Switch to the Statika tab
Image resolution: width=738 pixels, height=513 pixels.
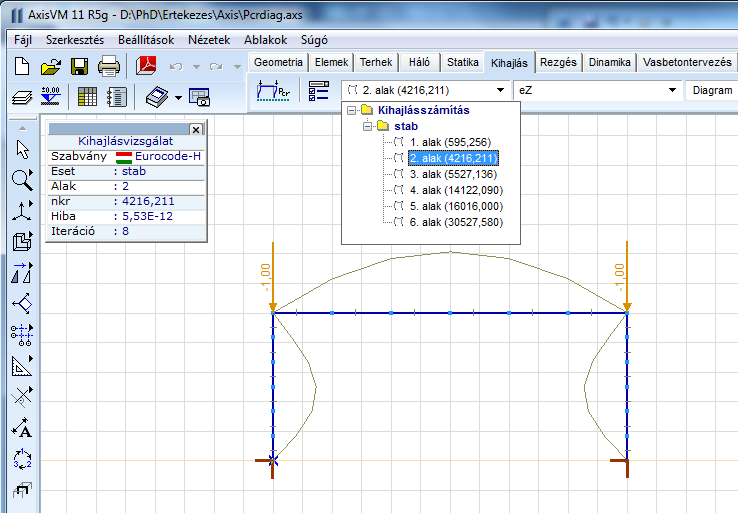click(463, 62)
